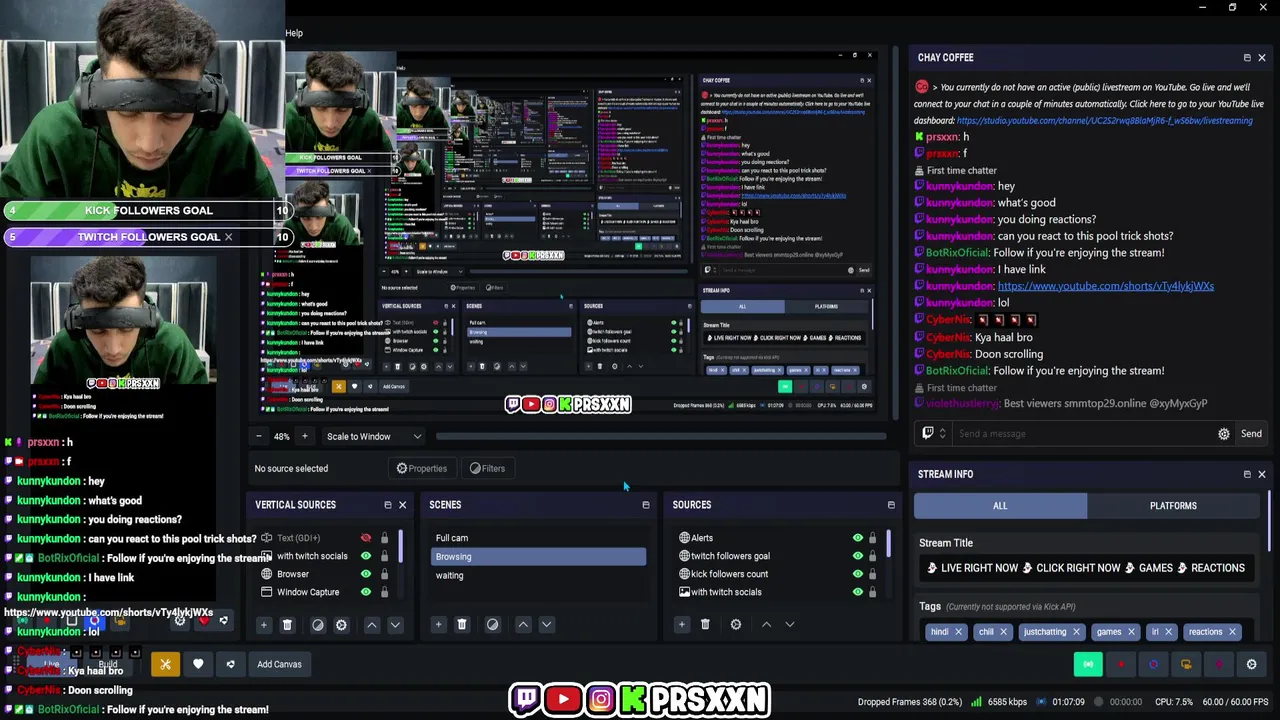Hide 'with twitch socials' vertical source
The width and height of the screenshot is (1280, 720).
tap(366, 556)
